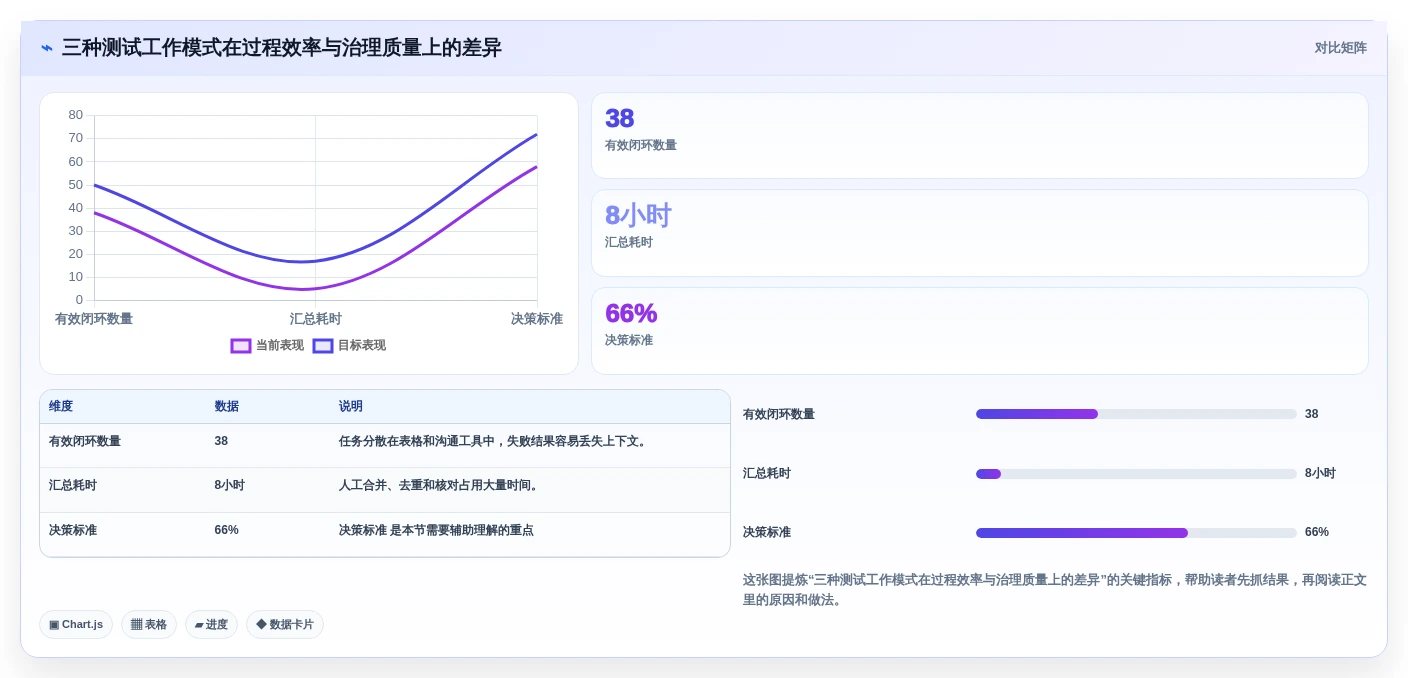Viewport: 1408px width, 678px height.
Task: Click the 66% metric card value
Action: click(631, 313)
